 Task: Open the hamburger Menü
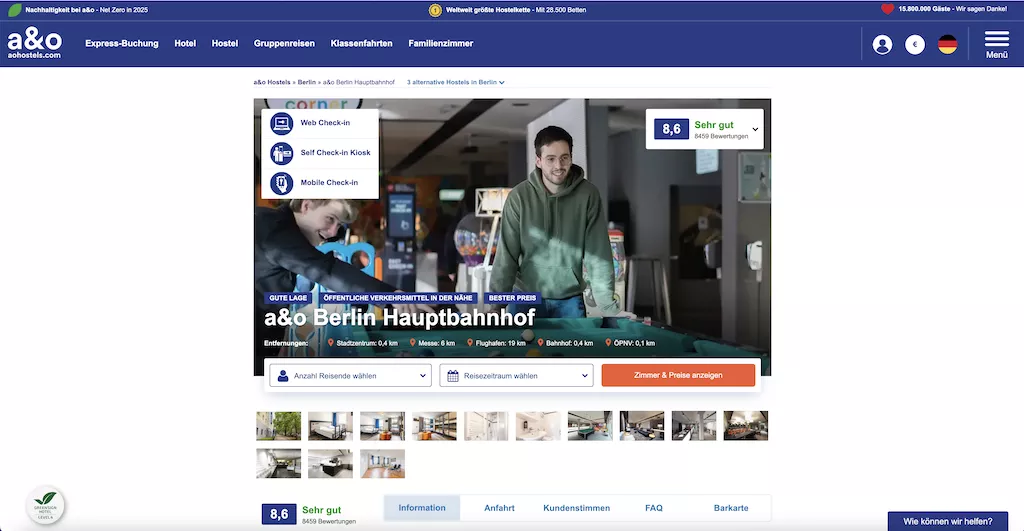[x=997, y=44]
